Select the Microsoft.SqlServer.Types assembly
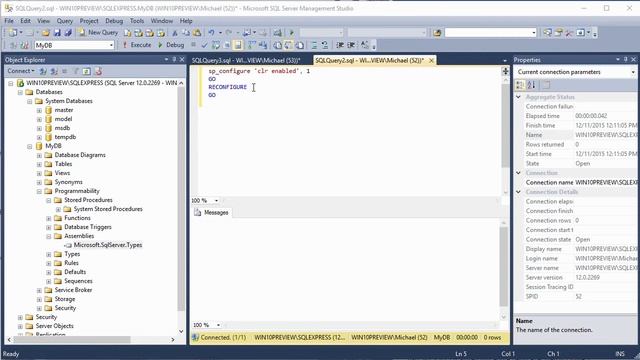This screenshot has width=640, height=360. click(x=108, y=245)
